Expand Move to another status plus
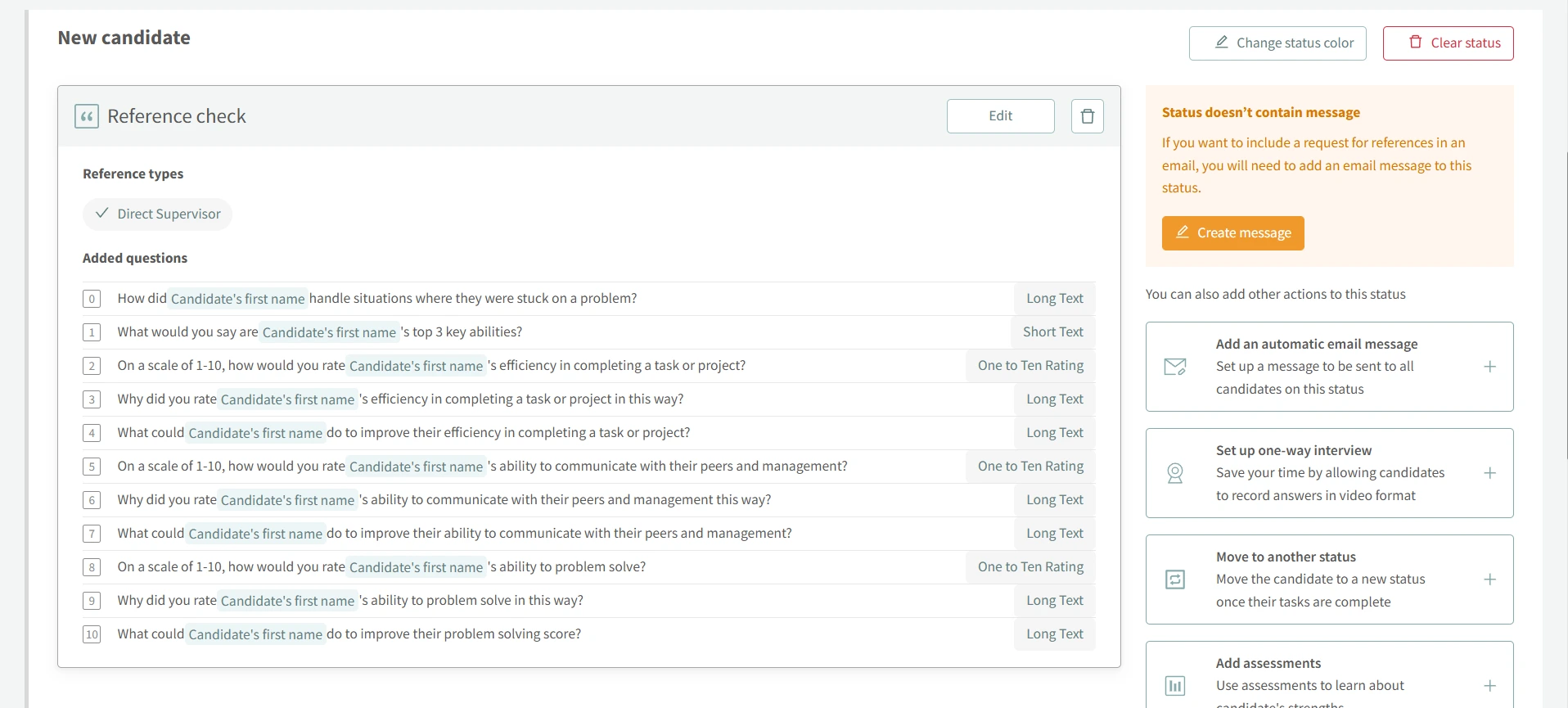Image resolution: width=1568 pixels, height=708 pixels. click(1489, 579)
